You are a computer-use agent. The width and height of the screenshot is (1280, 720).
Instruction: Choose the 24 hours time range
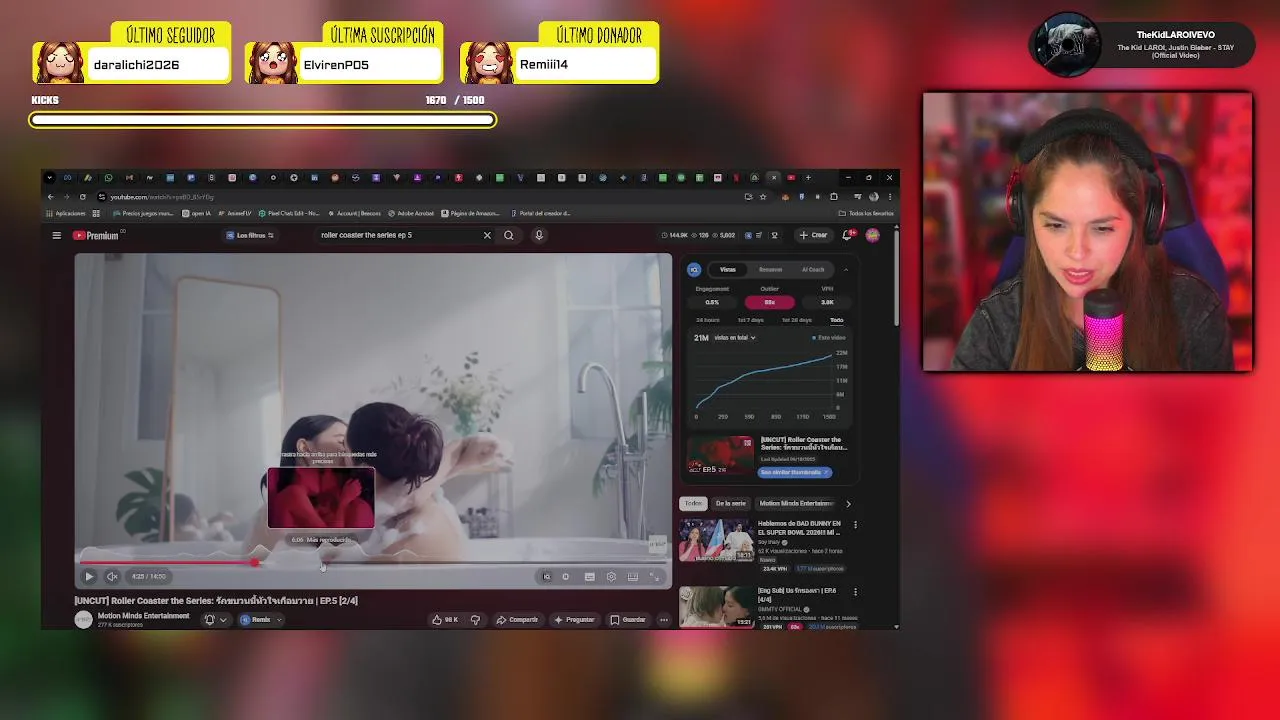click(x=707, y=320)
